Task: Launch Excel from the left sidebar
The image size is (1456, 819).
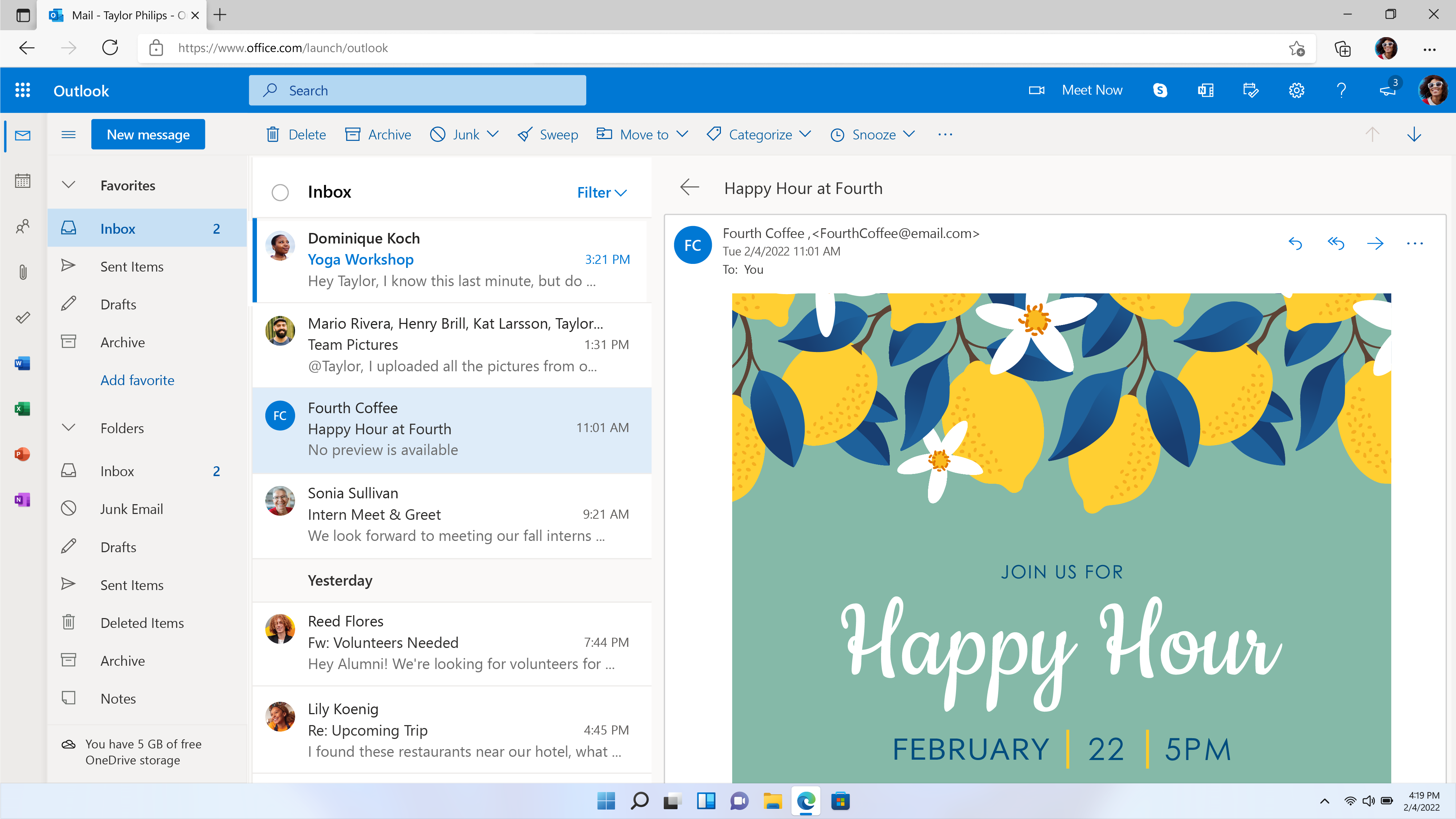Action: point(22,409)
